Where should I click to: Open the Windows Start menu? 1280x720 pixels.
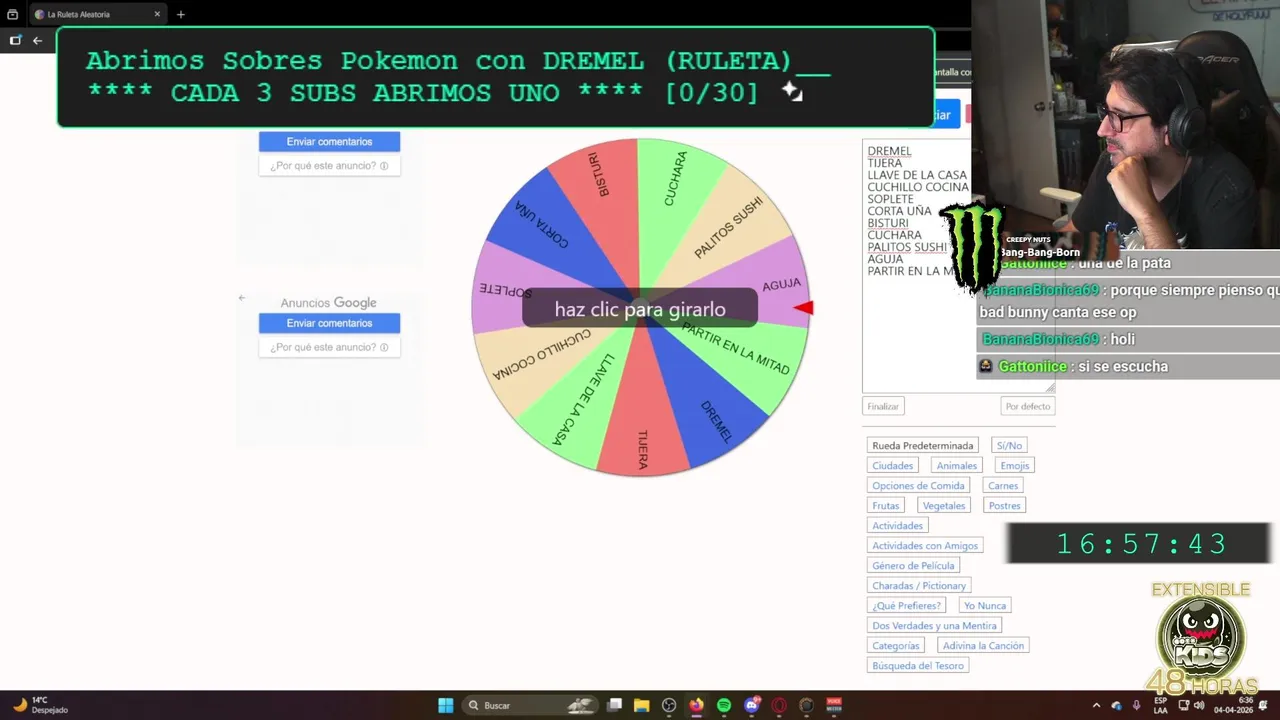tap(445, 705)
